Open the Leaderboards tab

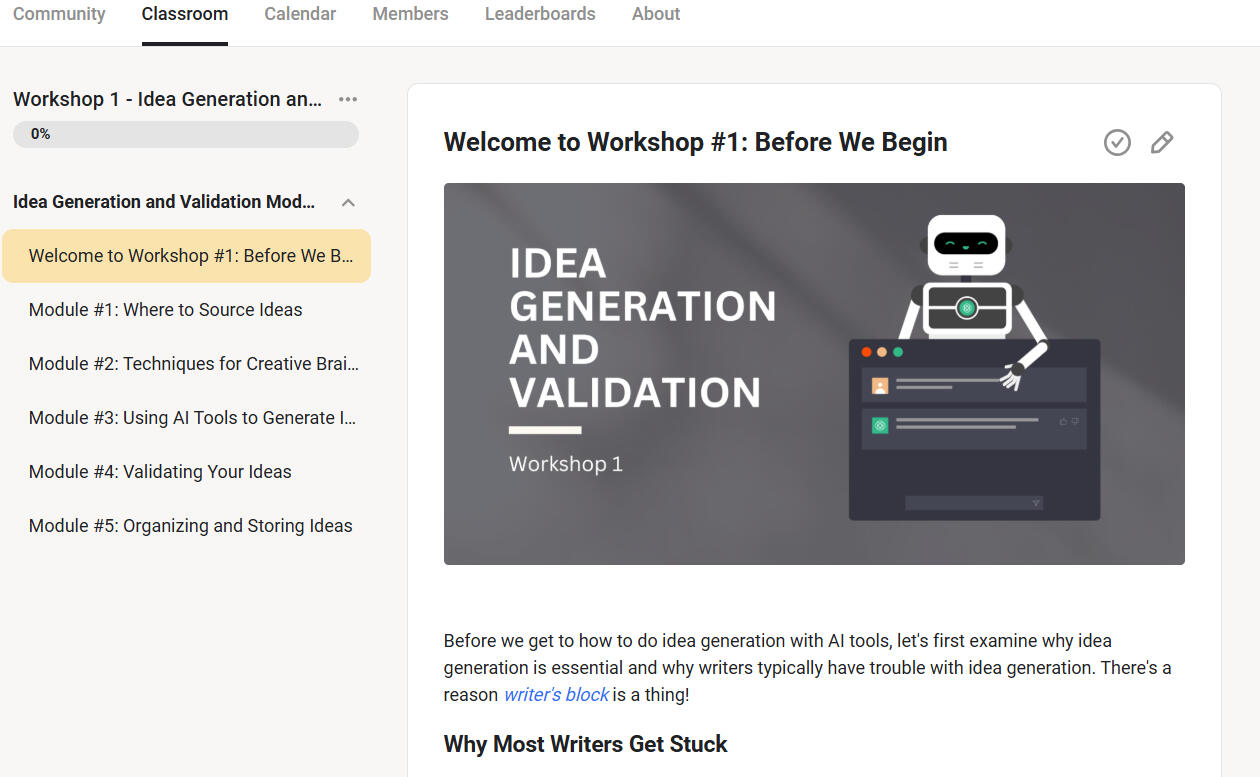click(x=540, y=14)
